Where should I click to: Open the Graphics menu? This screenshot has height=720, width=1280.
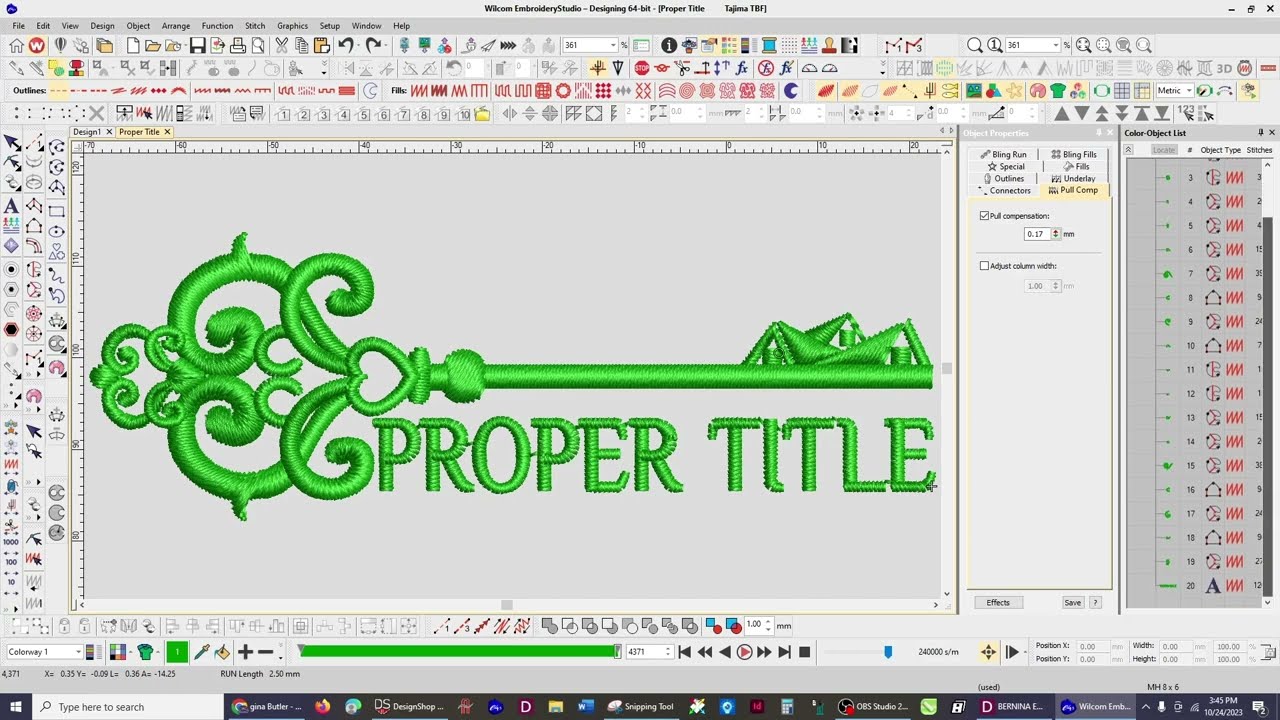292,26
